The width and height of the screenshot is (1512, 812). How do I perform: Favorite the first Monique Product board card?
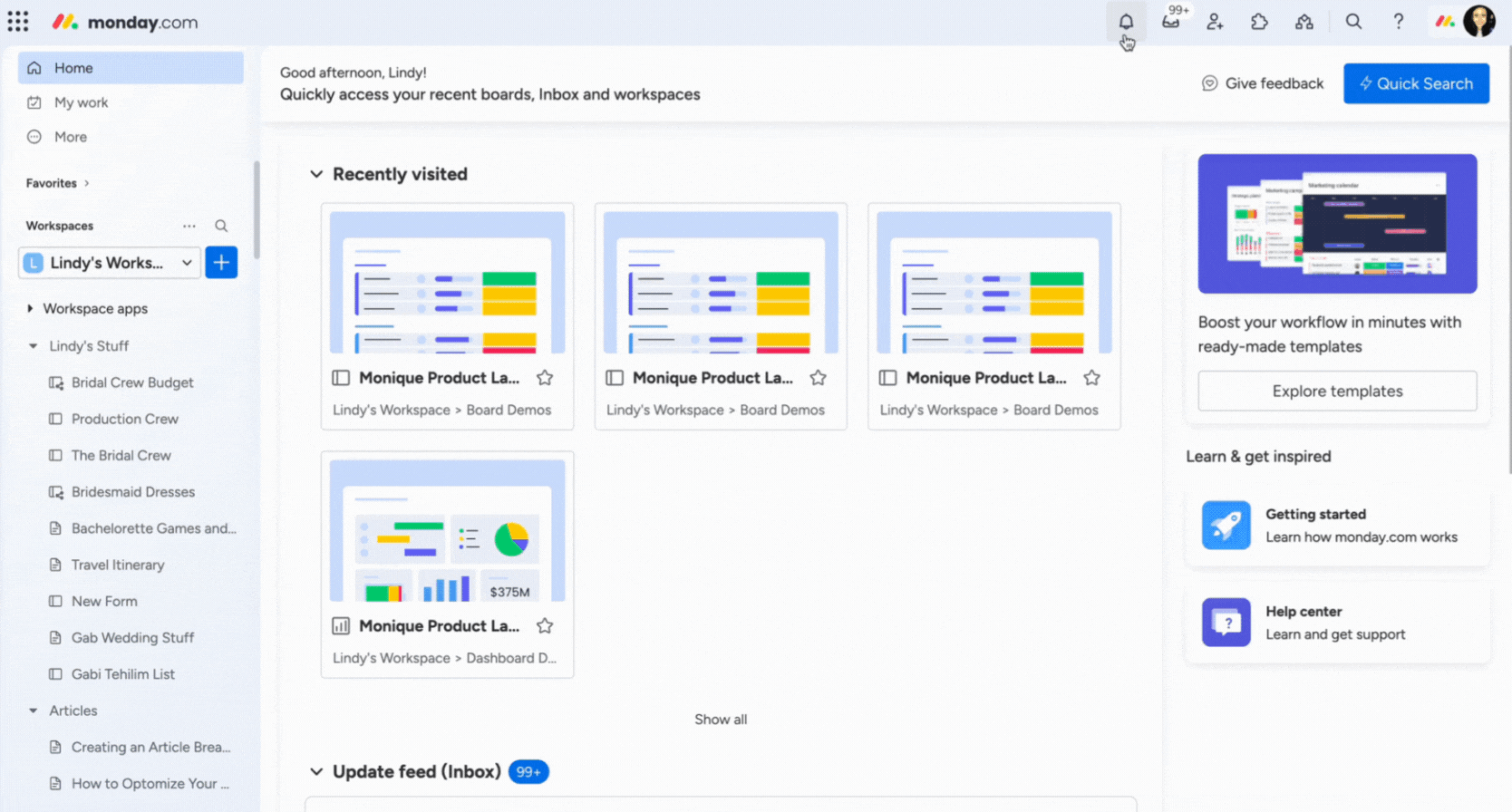point(545,378)
